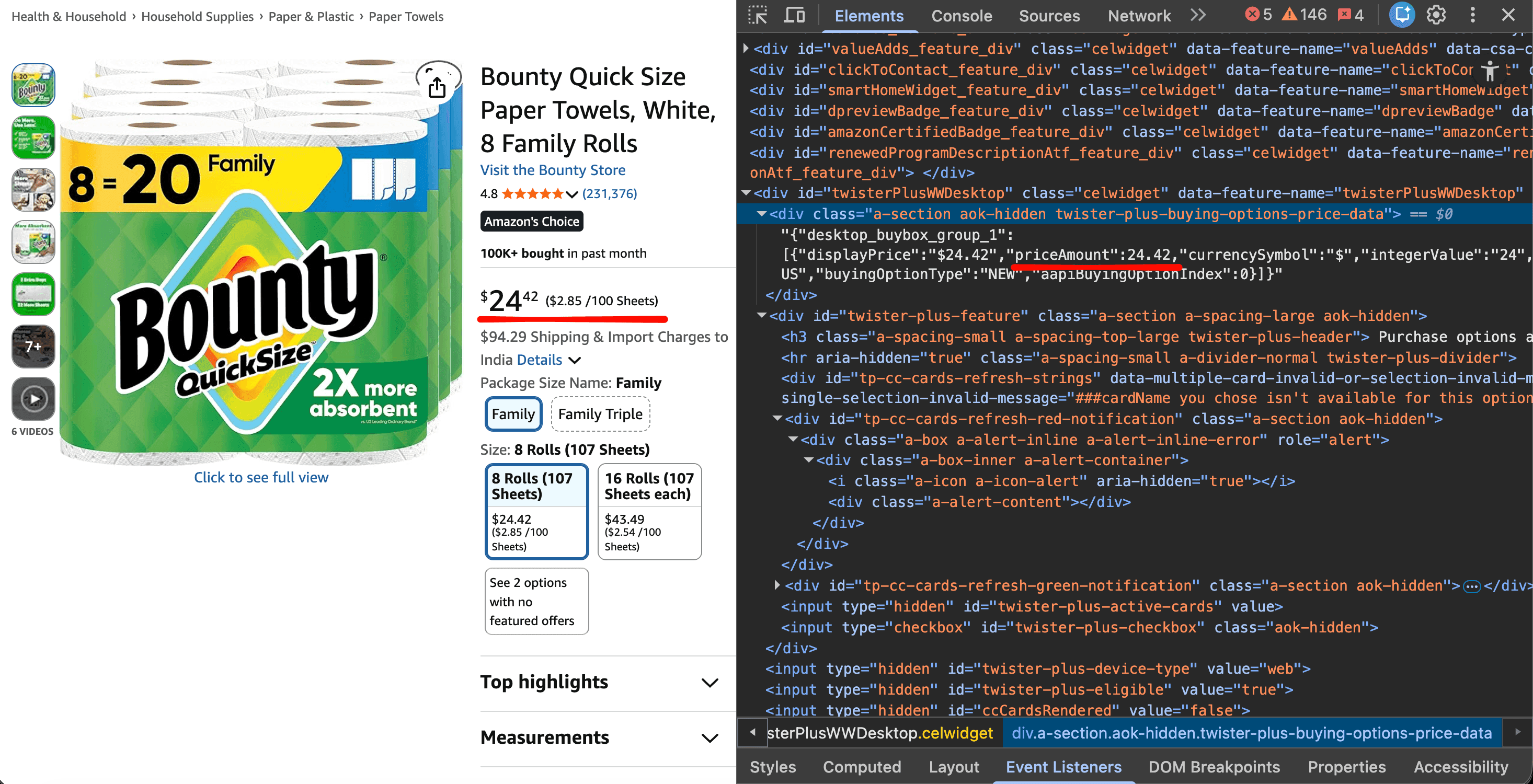This screenshot has width=1533, height=784.
Task: Select the fifth product thumbnail
Action: click(33, 294)
